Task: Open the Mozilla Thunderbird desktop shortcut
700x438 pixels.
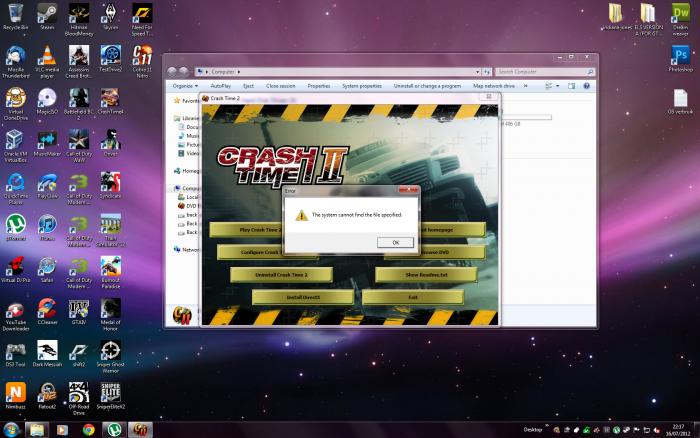Action: coord(16,62)
